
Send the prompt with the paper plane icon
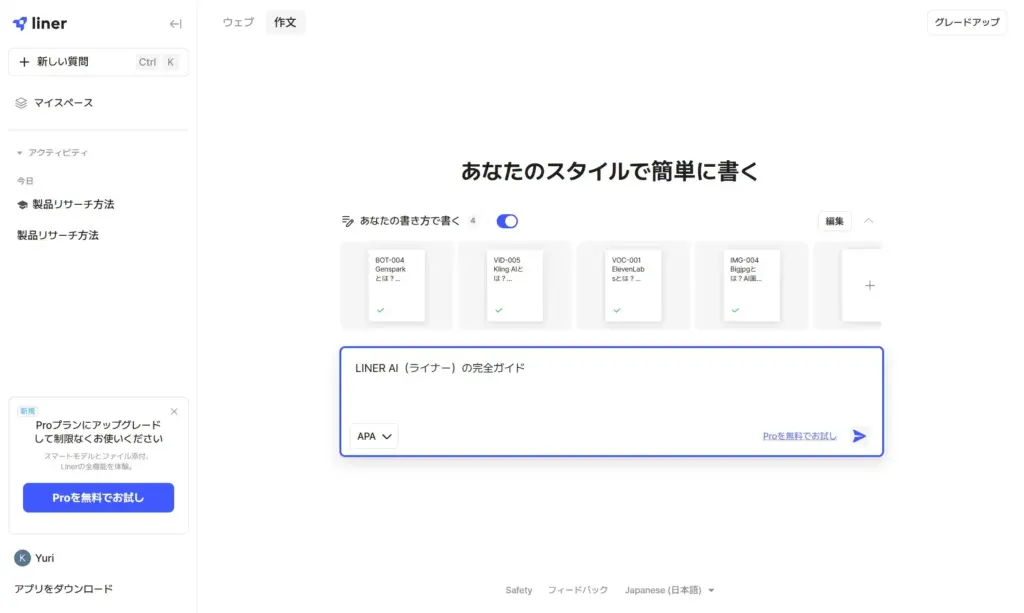(x=859, y=436)
